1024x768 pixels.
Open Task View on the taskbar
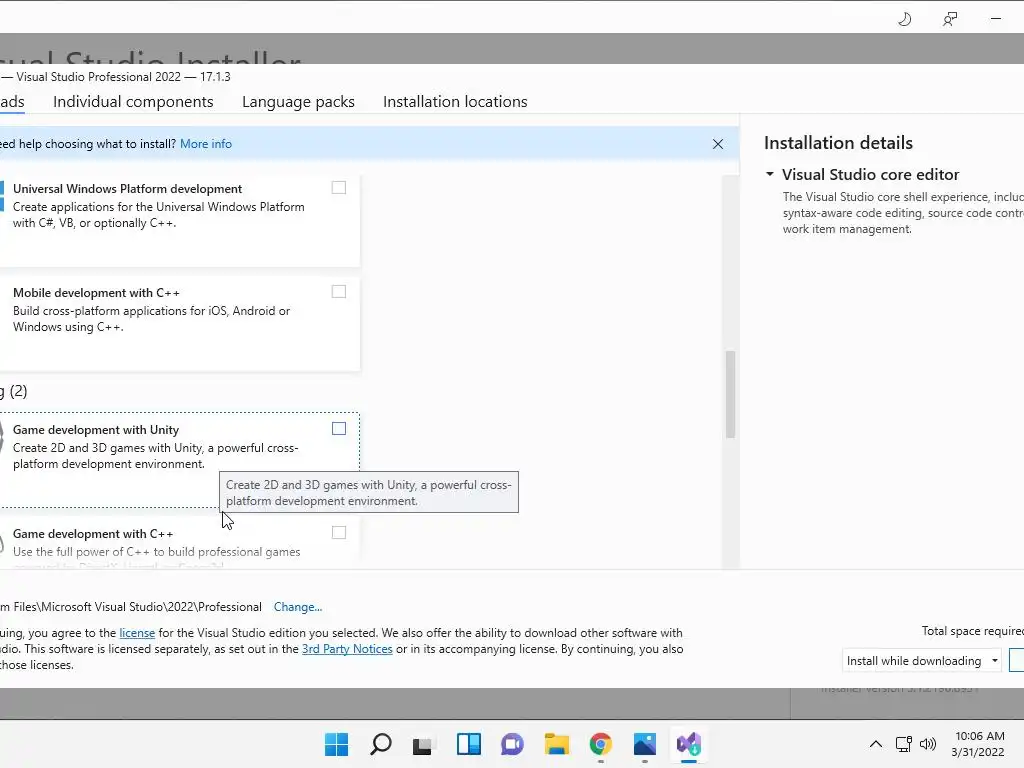tap(424, 744)
